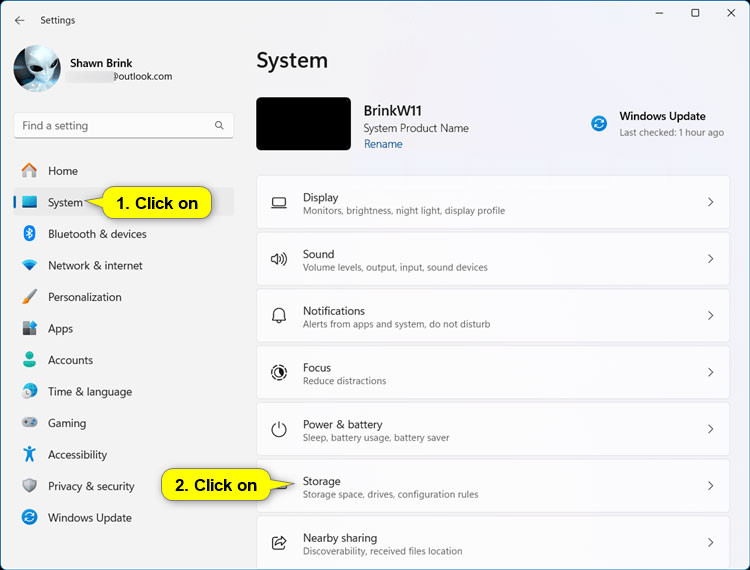
Task: Click the Find a setting search field
Action: pyautogui.click(x=110, y=126)
